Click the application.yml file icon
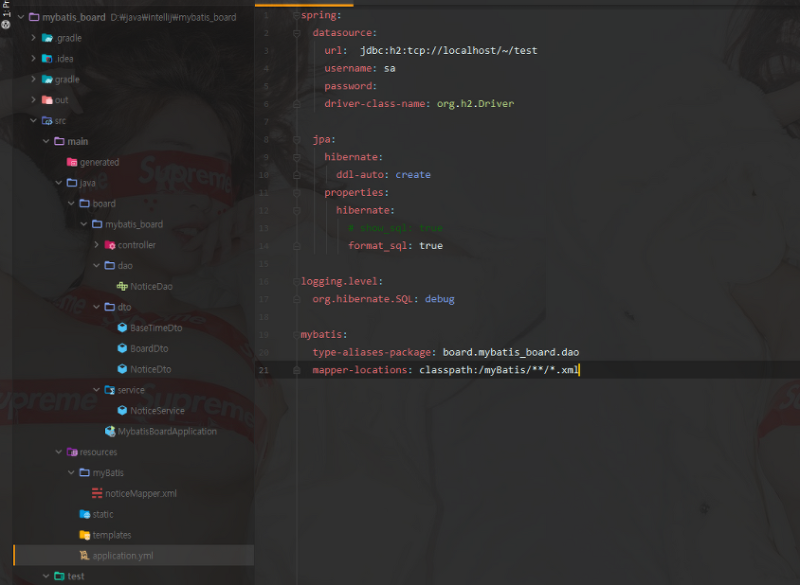The image size is (800, 585). coord(84,556)
